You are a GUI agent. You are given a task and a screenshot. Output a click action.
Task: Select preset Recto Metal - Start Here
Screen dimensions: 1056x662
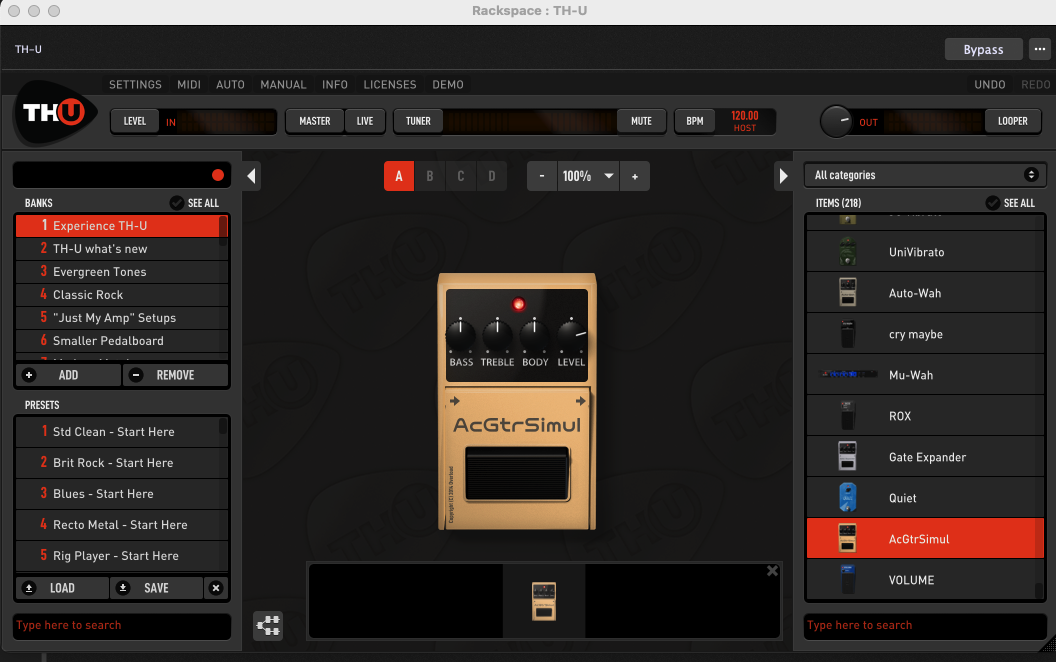(122, 525)
